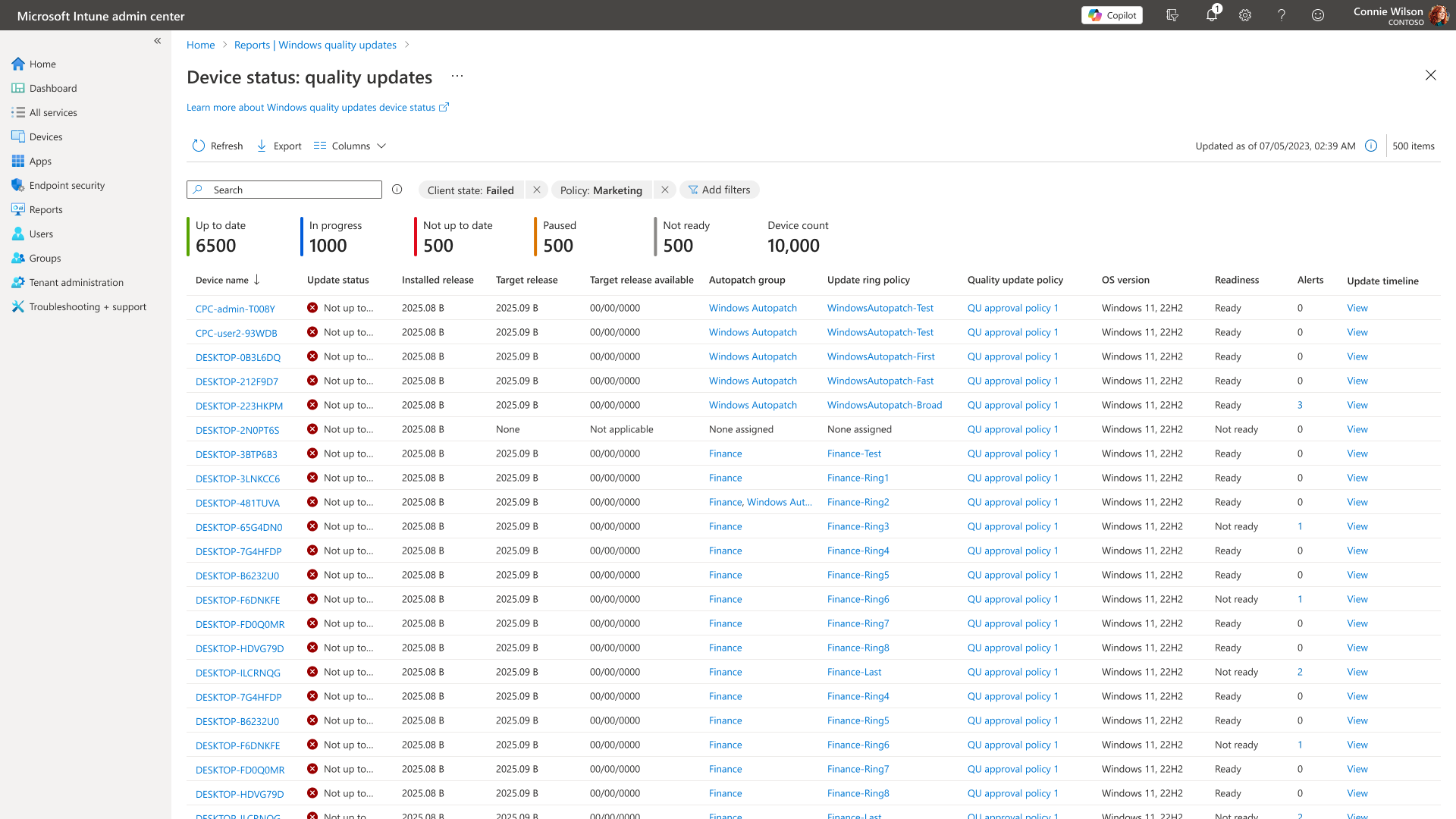The width and height of the screenshot is (1456, 819).
Task: Export the device status report
Action: click(279, 146)
